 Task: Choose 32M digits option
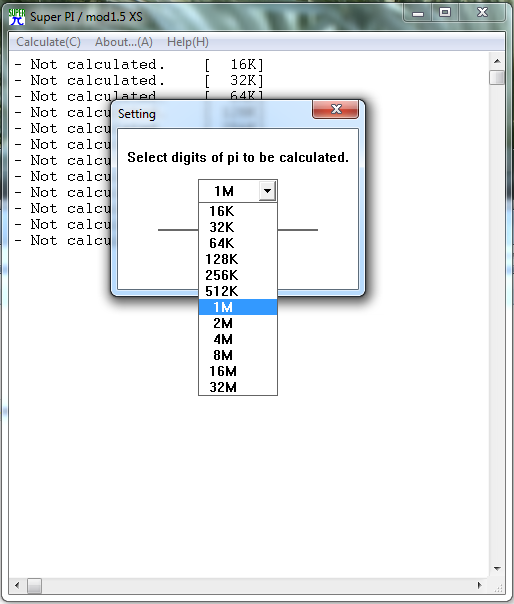click(238, 387)
